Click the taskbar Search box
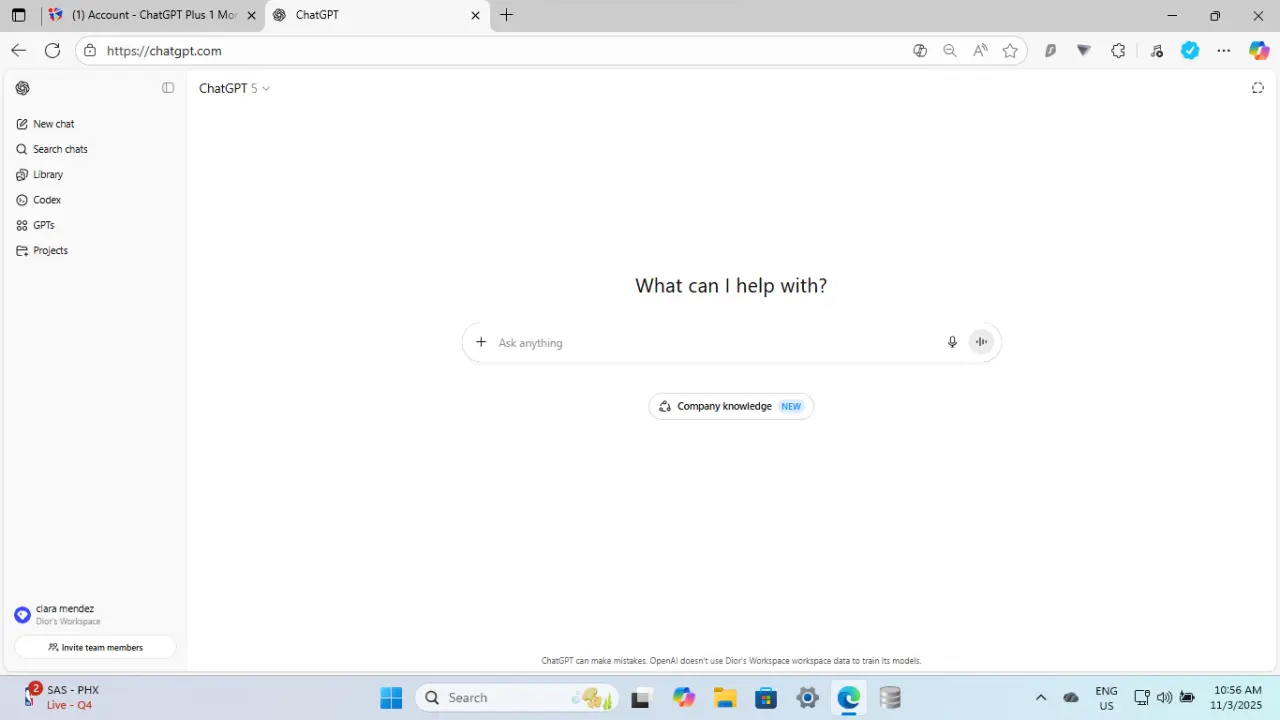Image resolution: width=1280 pixels, height=720 pixels. coord(517,697)
